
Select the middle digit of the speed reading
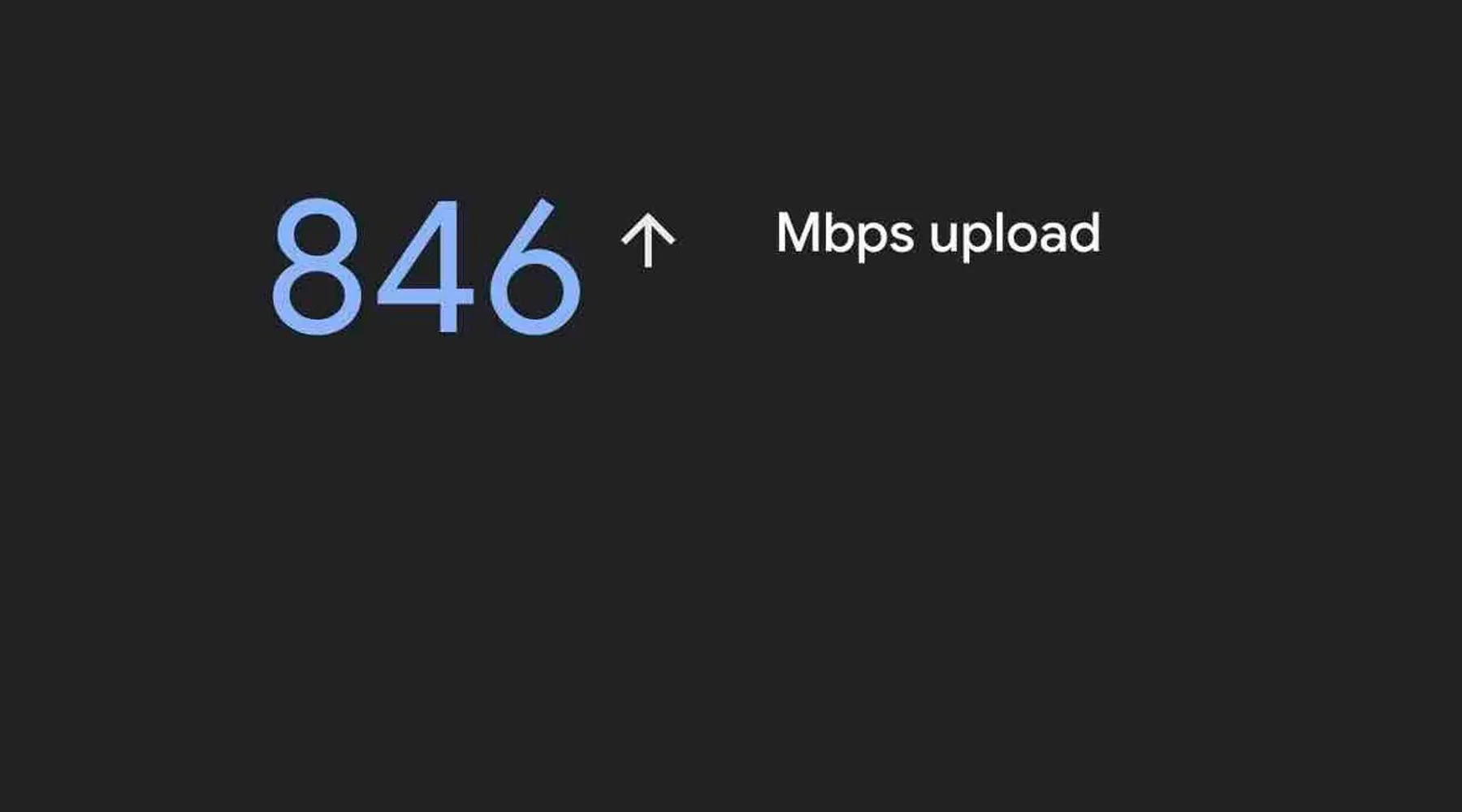(426, 266)
